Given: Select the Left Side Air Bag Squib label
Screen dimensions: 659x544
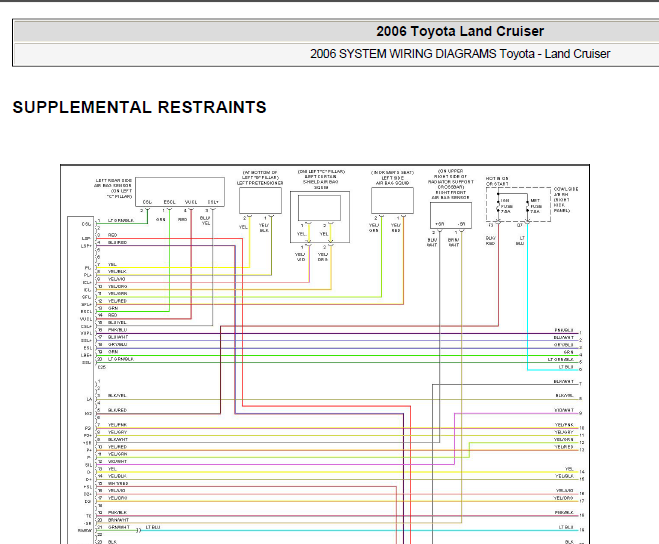Looking at the screenshot, I should click(392, 178).
